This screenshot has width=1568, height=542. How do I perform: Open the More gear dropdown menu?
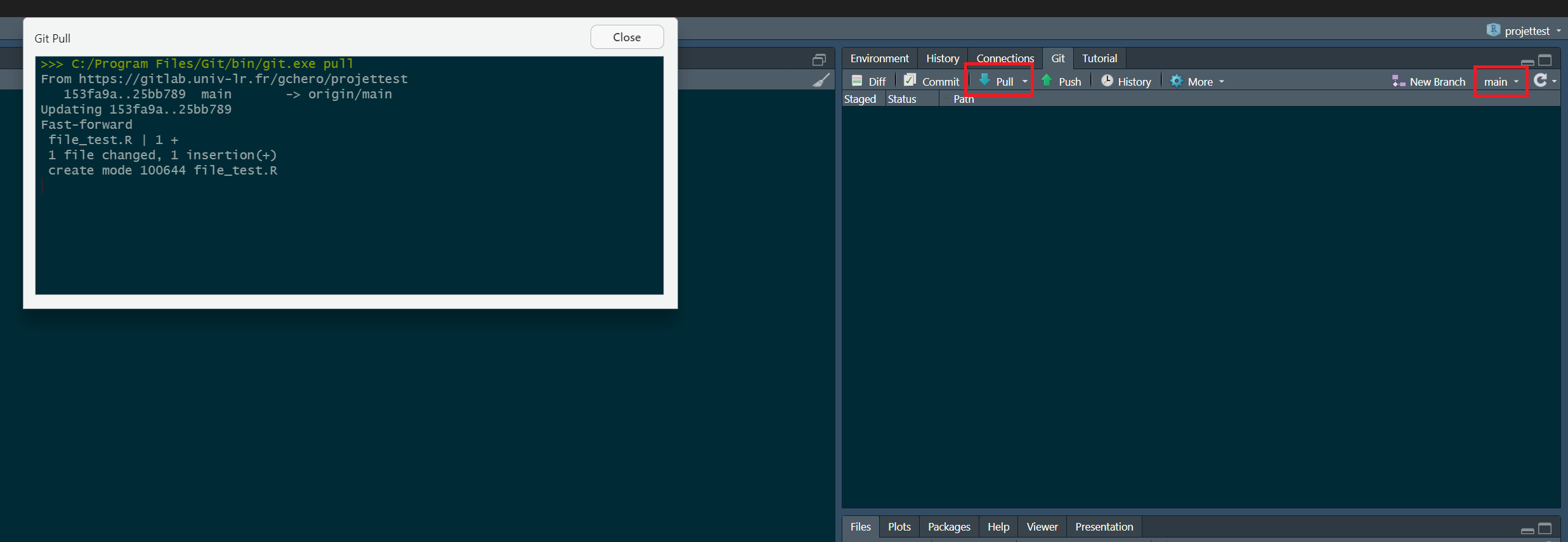pos(1197,81)
